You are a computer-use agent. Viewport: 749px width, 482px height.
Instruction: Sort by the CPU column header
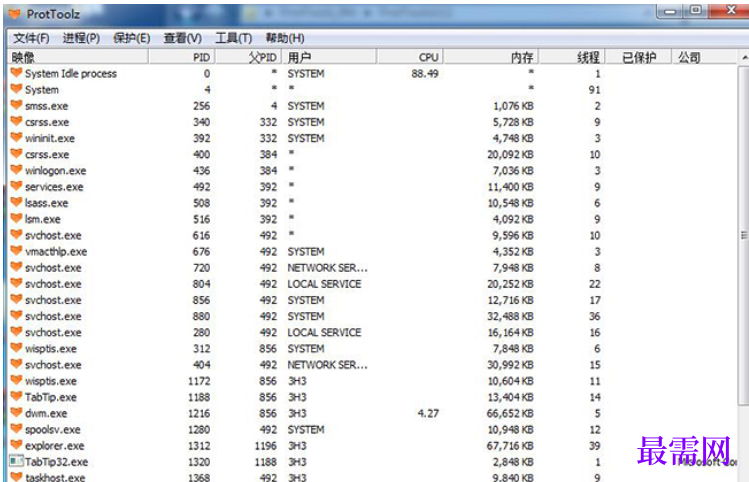pos(410,57)
